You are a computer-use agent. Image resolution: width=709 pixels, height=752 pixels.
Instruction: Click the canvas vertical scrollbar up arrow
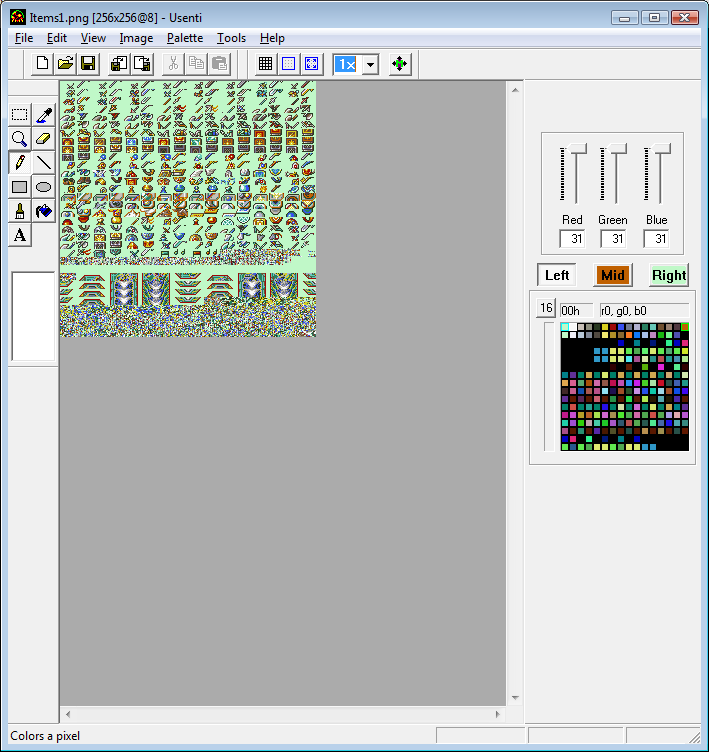click(515, 90)
